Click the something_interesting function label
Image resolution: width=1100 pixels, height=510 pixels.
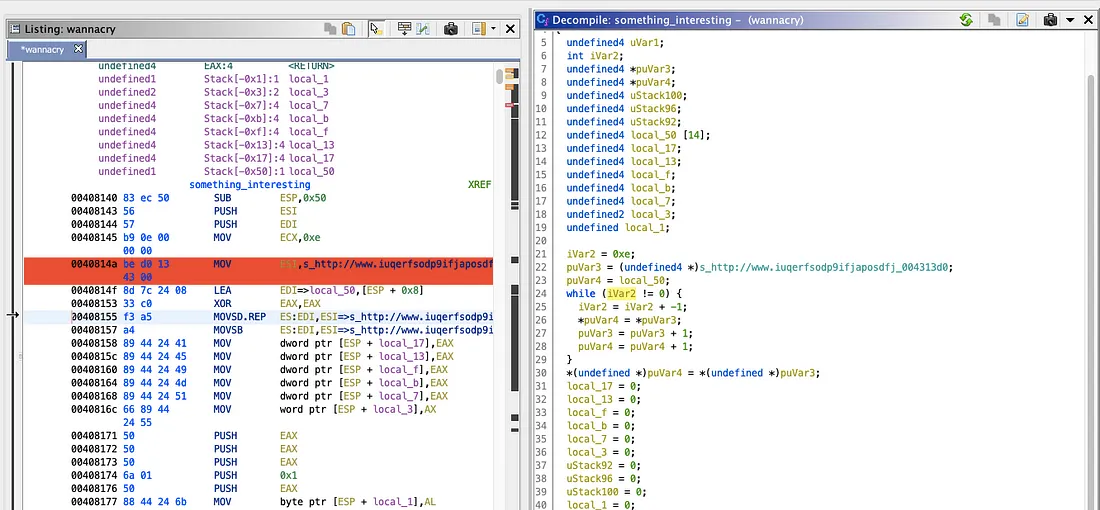(x=249, y=185)
